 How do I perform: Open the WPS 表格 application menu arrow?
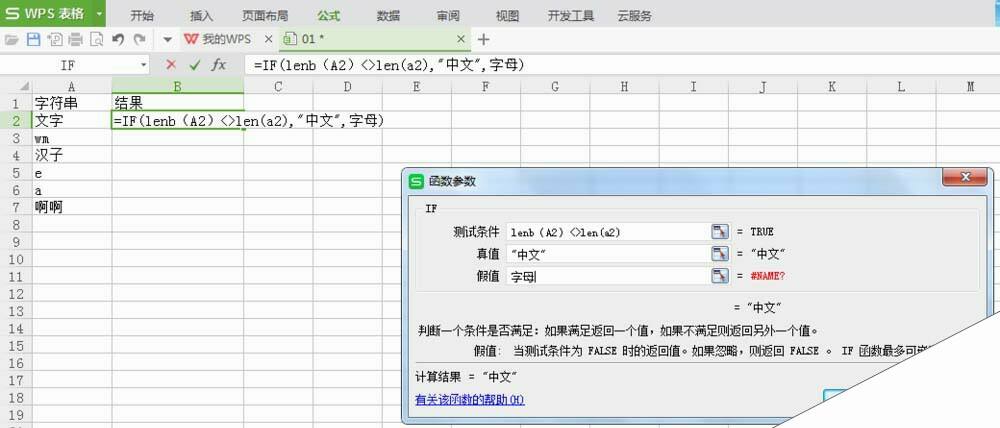click(99, 14)
